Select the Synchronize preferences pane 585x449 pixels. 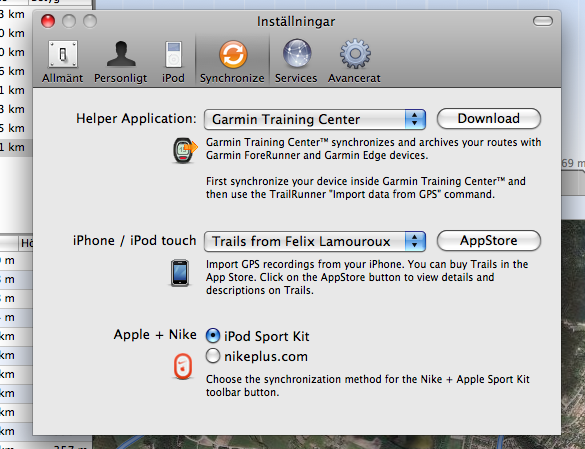pyautogui.click(x=232, y=62)
